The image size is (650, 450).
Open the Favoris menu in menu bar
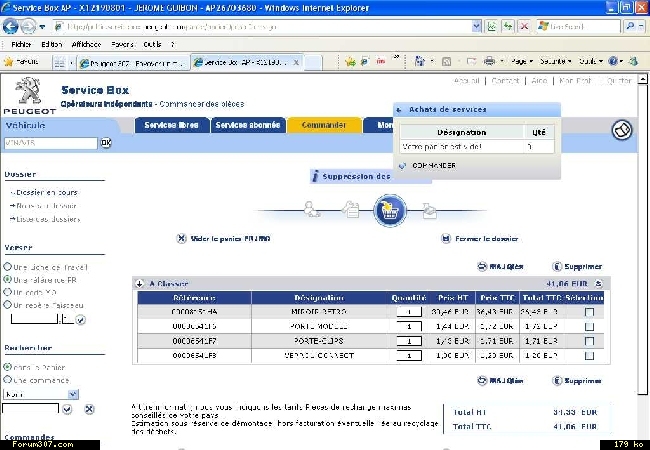[x=122, y=44]
